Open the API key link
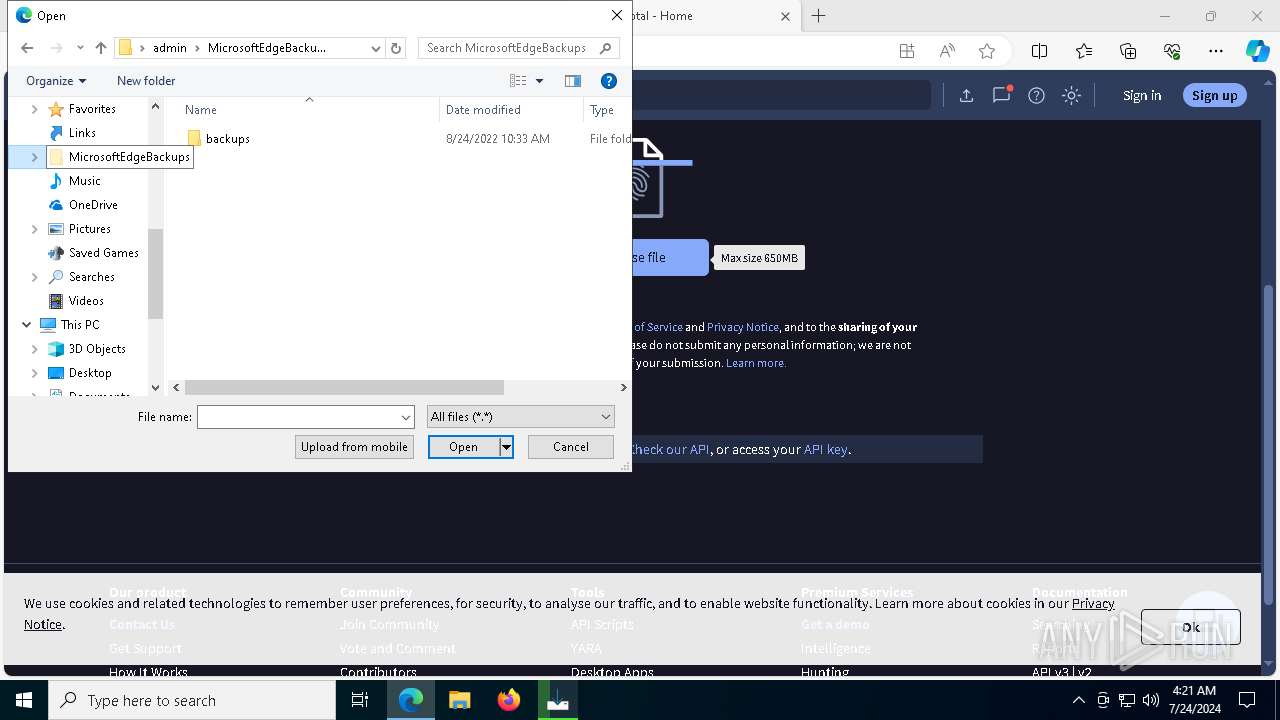Viewport: 1280px width, 720px height. [826, 450]
